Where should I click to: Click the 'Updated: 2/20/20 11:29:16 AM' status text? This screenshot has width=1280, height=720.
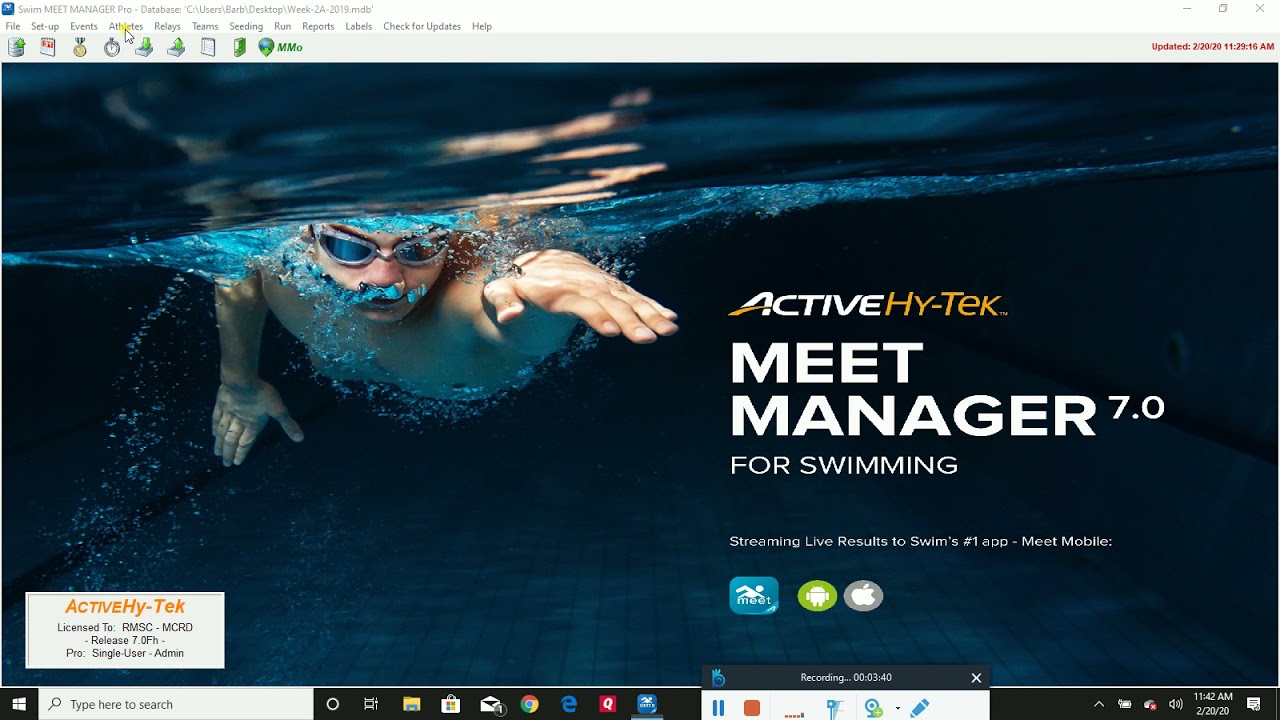pos(1213,46)
